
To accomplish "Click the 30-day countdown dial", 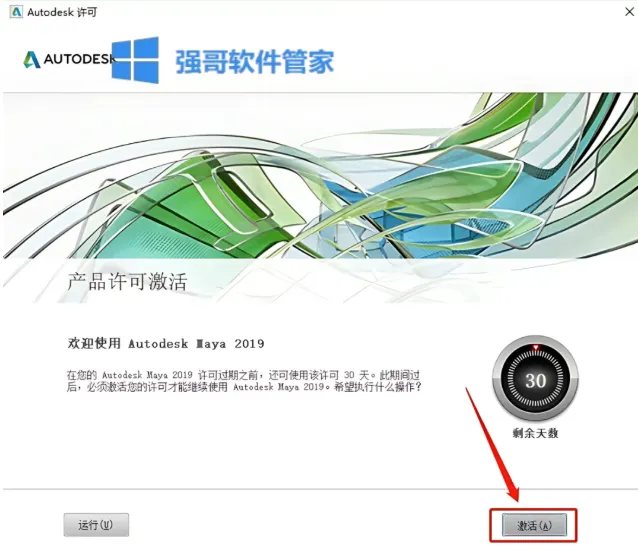I will pos(535,378).
